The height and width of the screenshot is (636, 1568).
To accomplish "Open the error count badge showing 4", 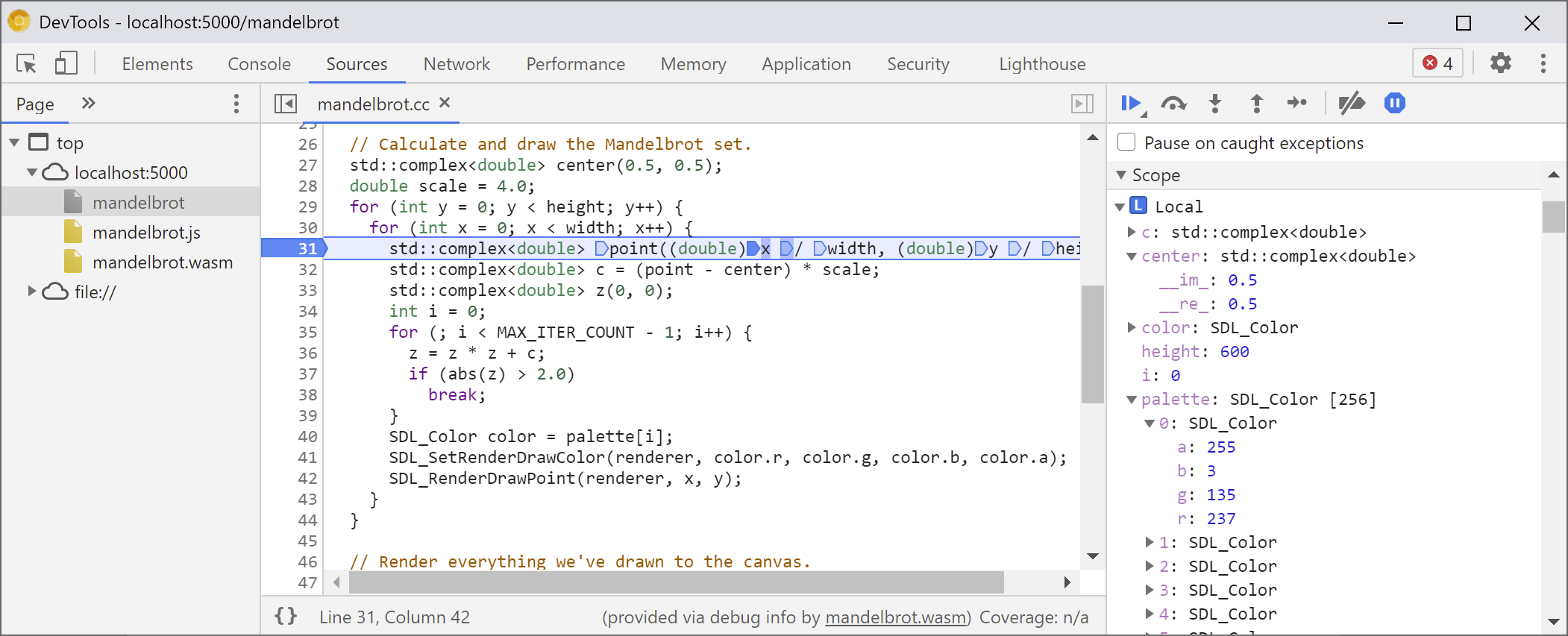I will coord(1437,63).
